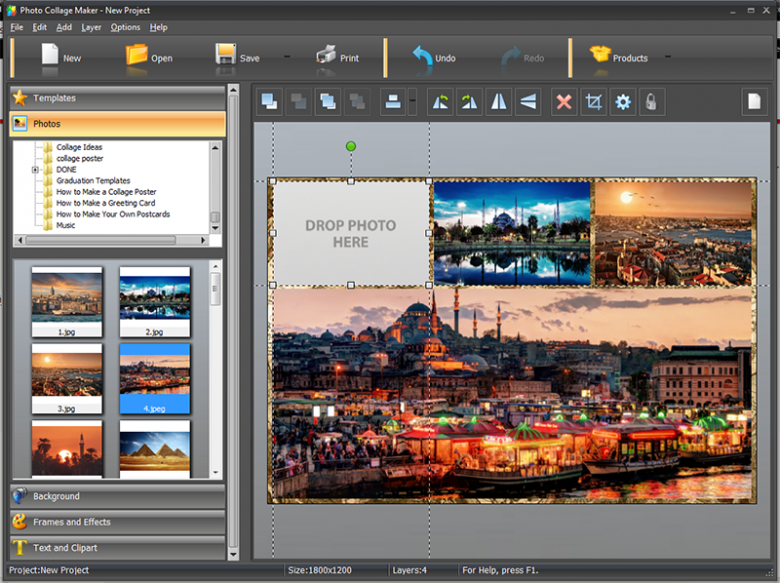Select the 2.jpg thumbnail
The image size is (780, 583).
click(x=155, y=301)
